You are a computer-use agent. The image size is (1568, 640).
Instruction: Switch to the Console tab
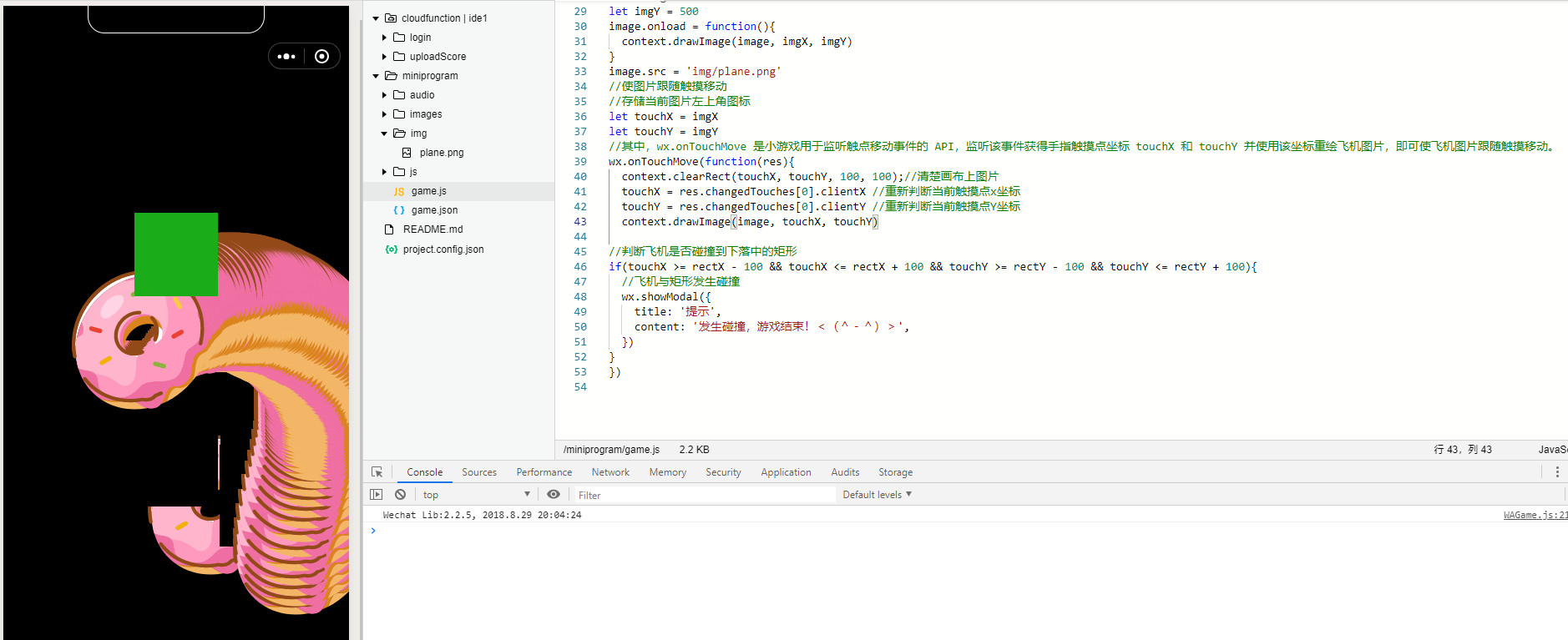coord(425,472)
